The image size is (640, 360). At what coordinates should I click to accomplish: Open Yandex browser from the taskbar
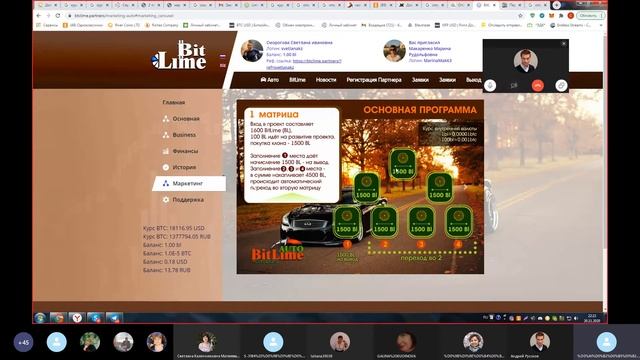[77, 318]
